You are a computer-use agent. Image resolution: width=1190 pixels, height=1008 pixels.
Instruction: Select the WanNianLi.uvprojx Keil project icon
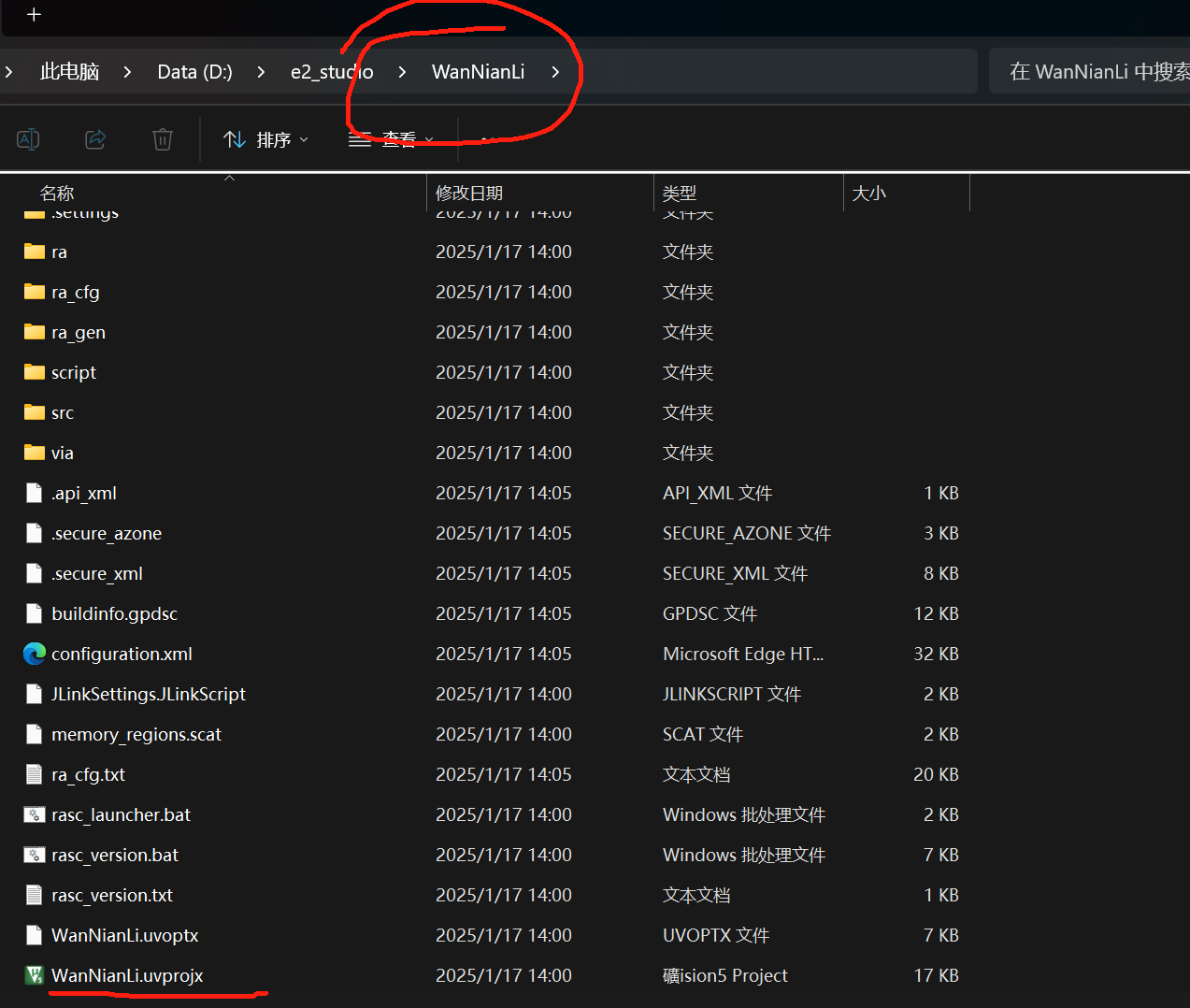click(x=35, y=975)
